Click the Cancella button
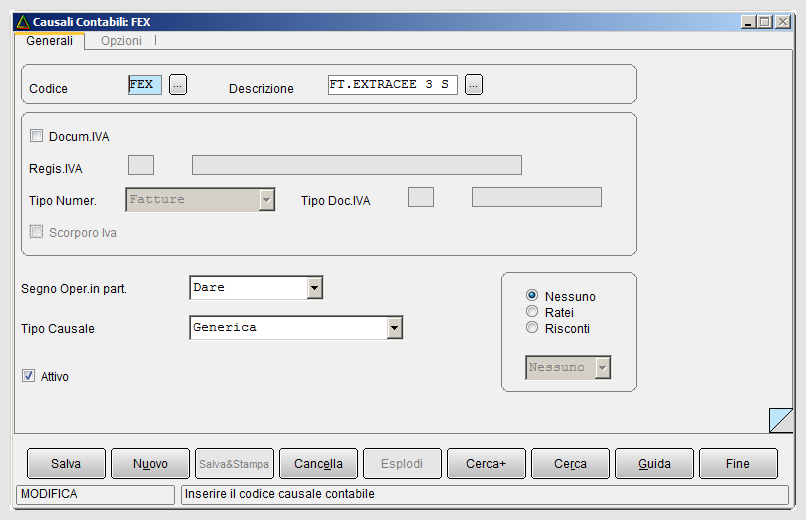806x520 pixels. click(x=318, y=463)
